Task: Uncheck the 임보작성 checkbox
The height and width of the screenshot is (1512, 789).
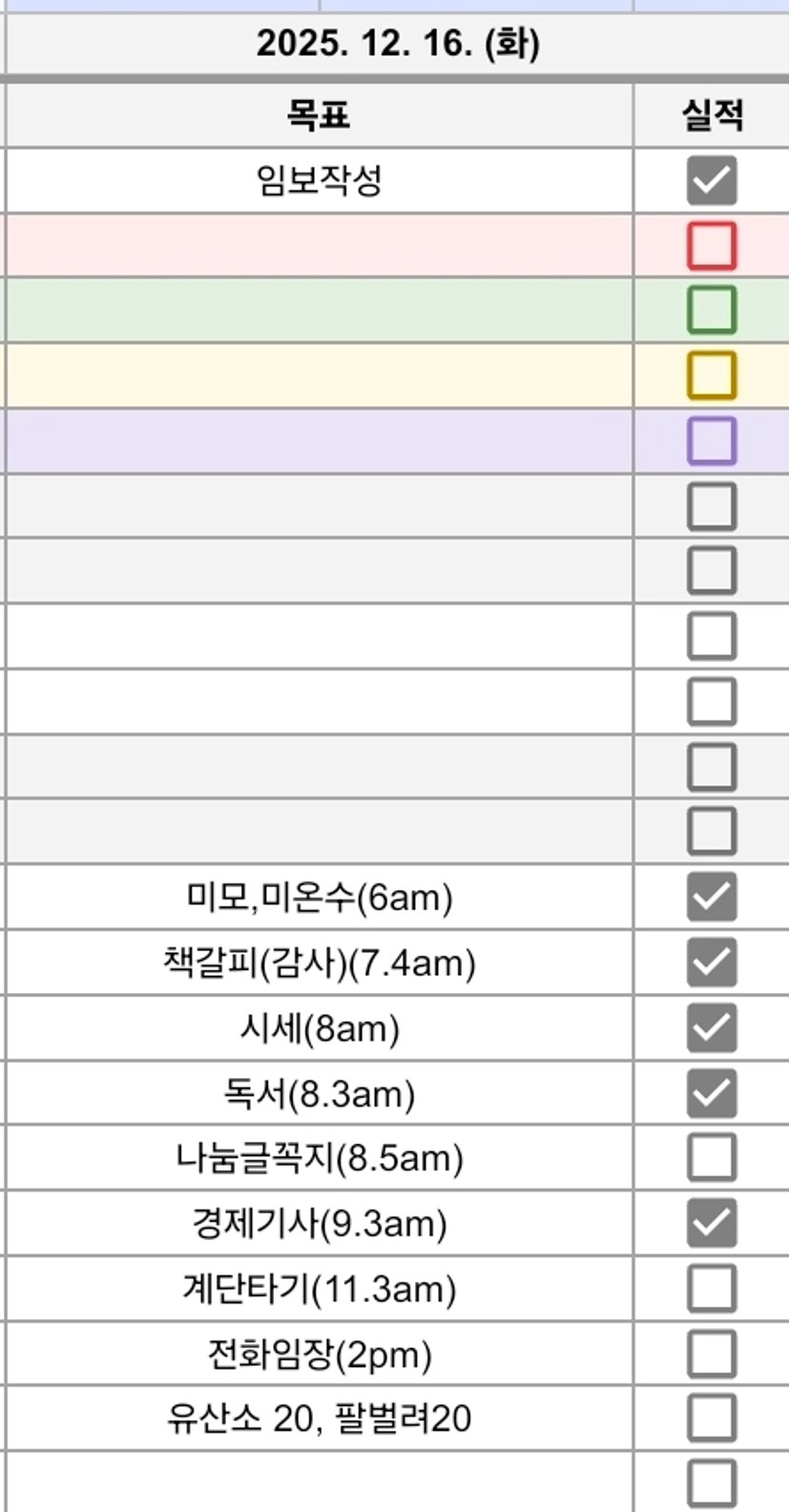Action: (x=711, y=180)
